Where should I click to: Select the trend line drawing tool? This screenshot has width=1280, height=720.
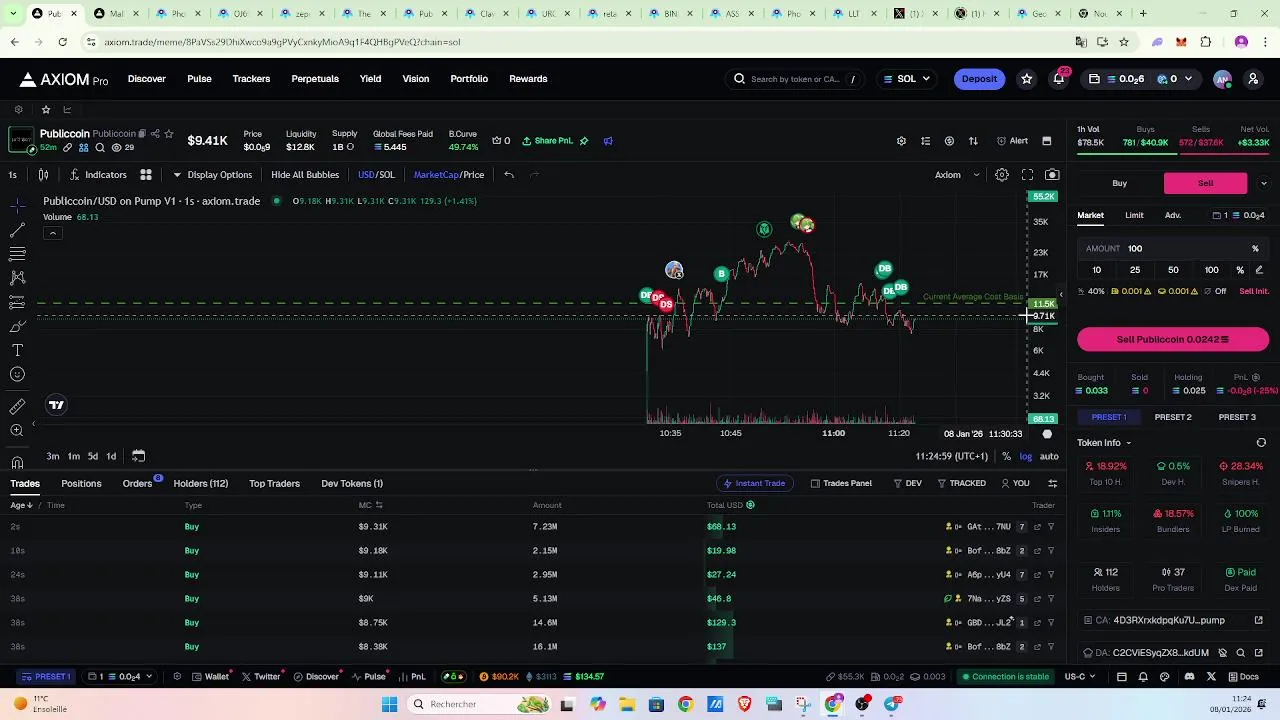coord(17,230)
